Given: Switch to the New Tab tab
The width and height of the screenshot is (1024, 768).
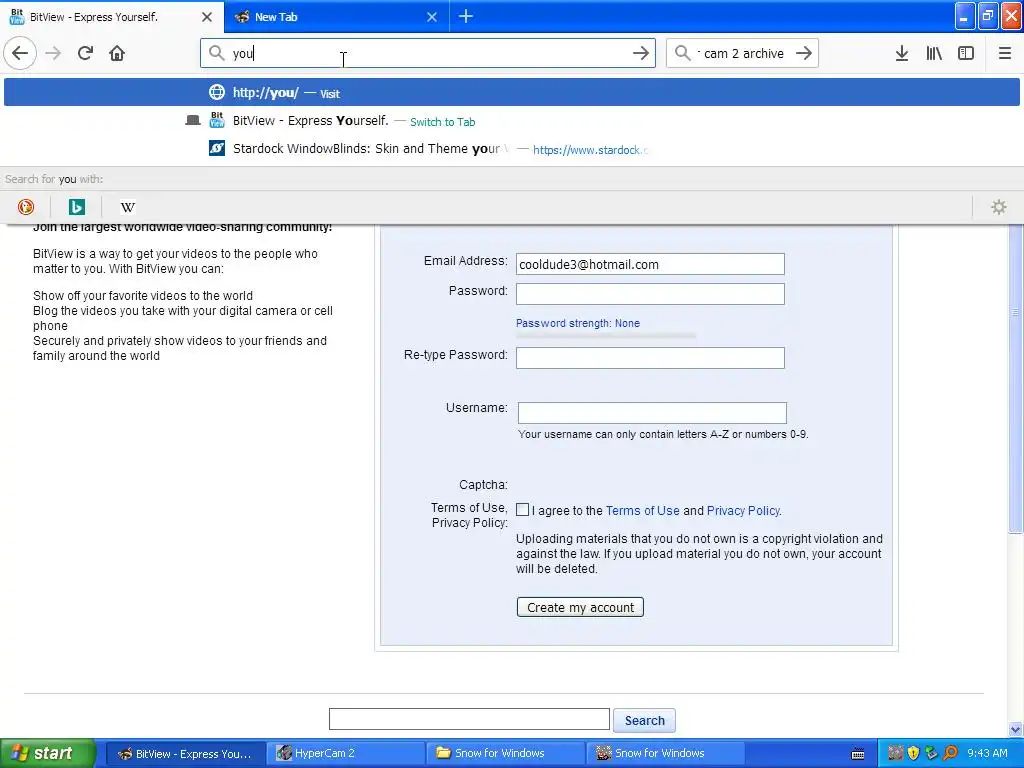Looking at the screenshot, I should [x=337, y=17].
